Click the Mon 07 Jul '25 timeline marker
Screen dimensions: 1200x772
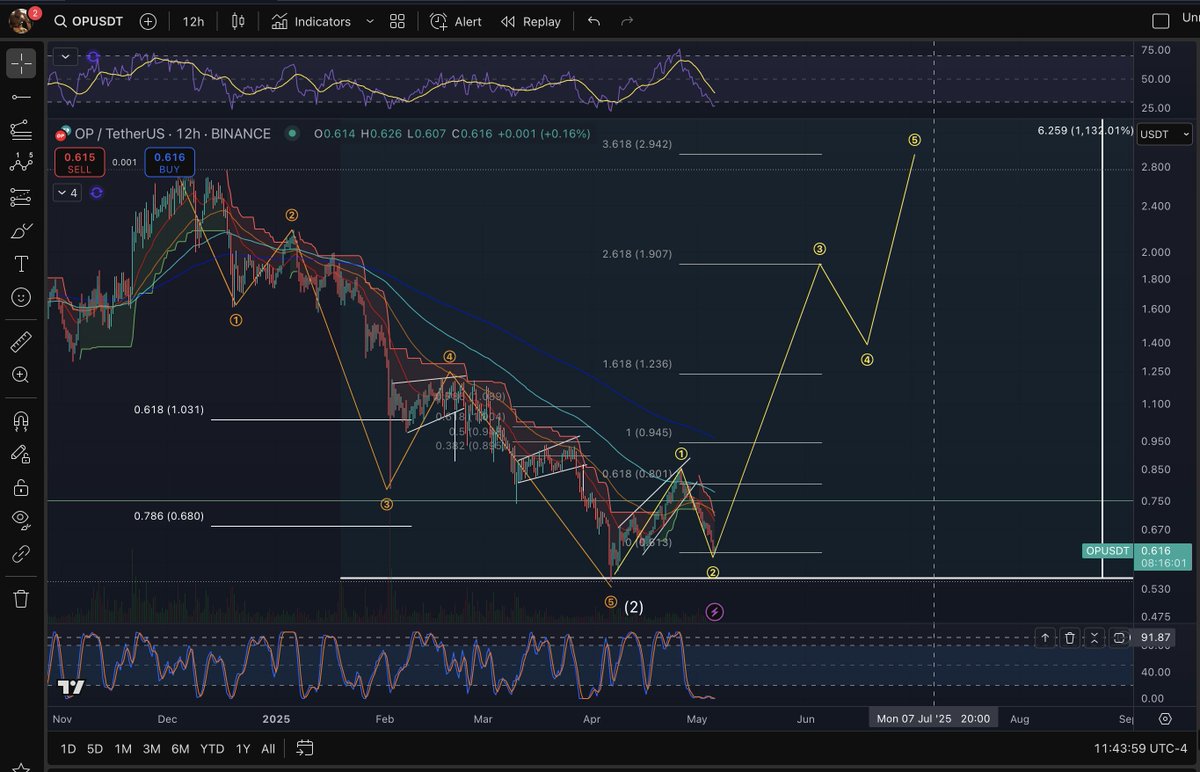click(933, 718)
